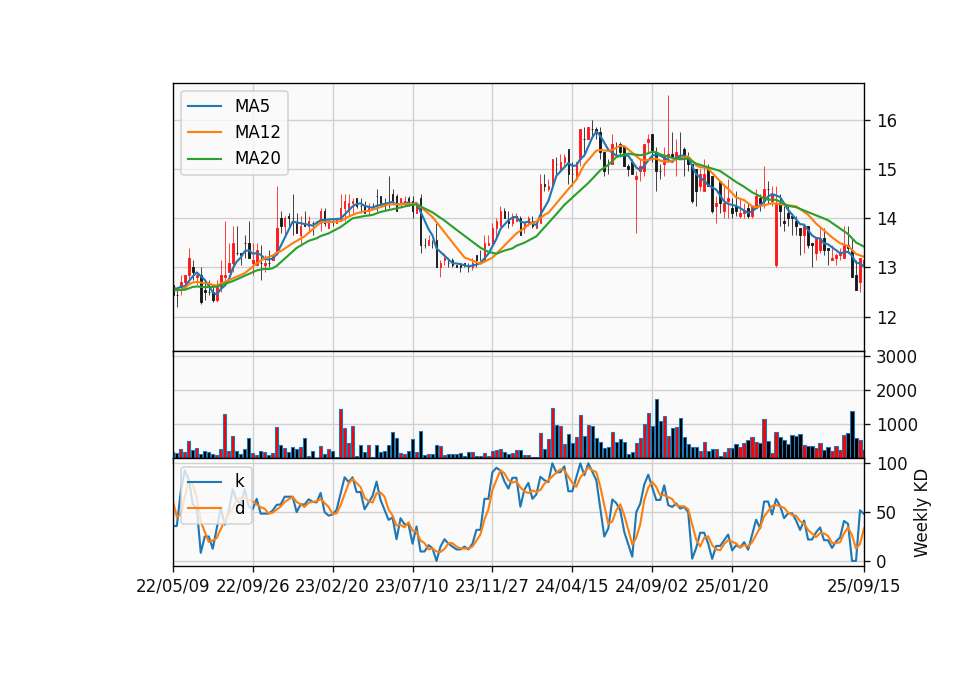Click the MA5 legend label
The height and width of the screenshot is (690, 960).
252,106
